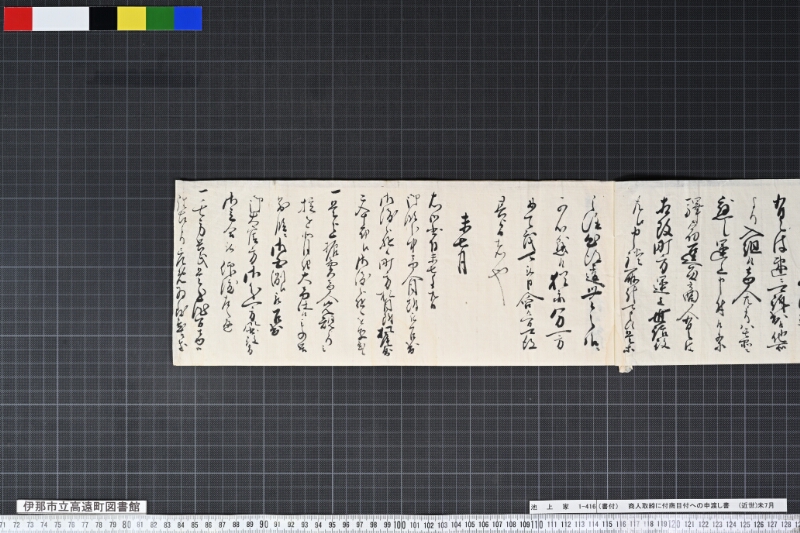Click the I-416 catalog number
Screen dimensions: 800x533
(587, 506)
